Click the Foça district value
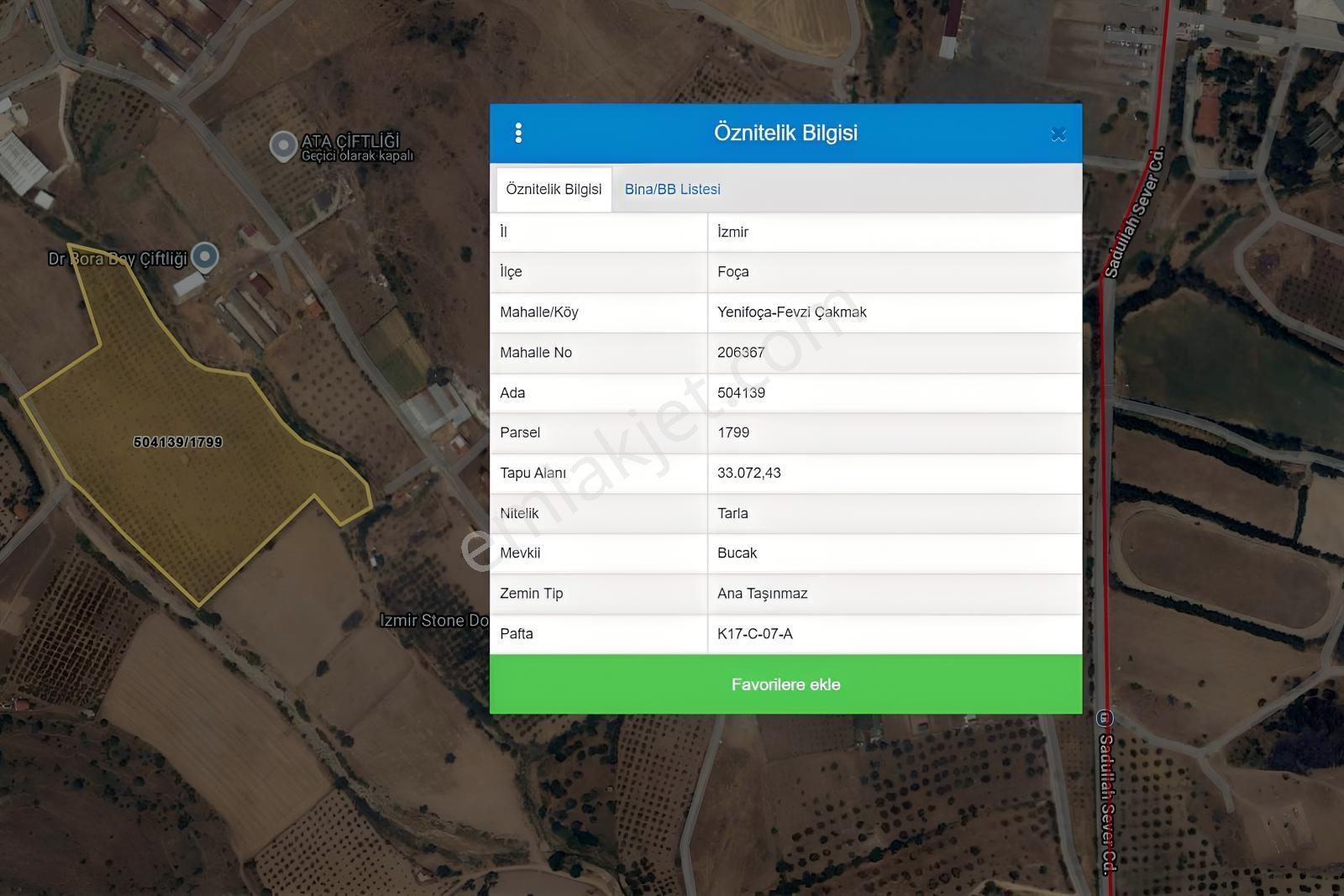 click(895, 272)
